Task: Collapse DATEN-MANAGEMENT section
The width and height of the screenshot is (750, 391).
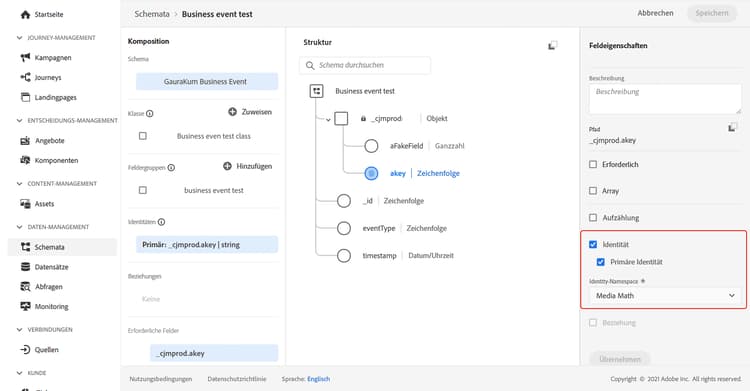Action: [19, 227]
